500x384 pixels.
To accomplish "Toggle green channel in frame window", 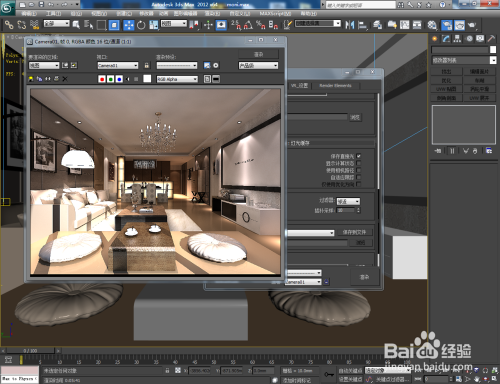I will point(111,79).
